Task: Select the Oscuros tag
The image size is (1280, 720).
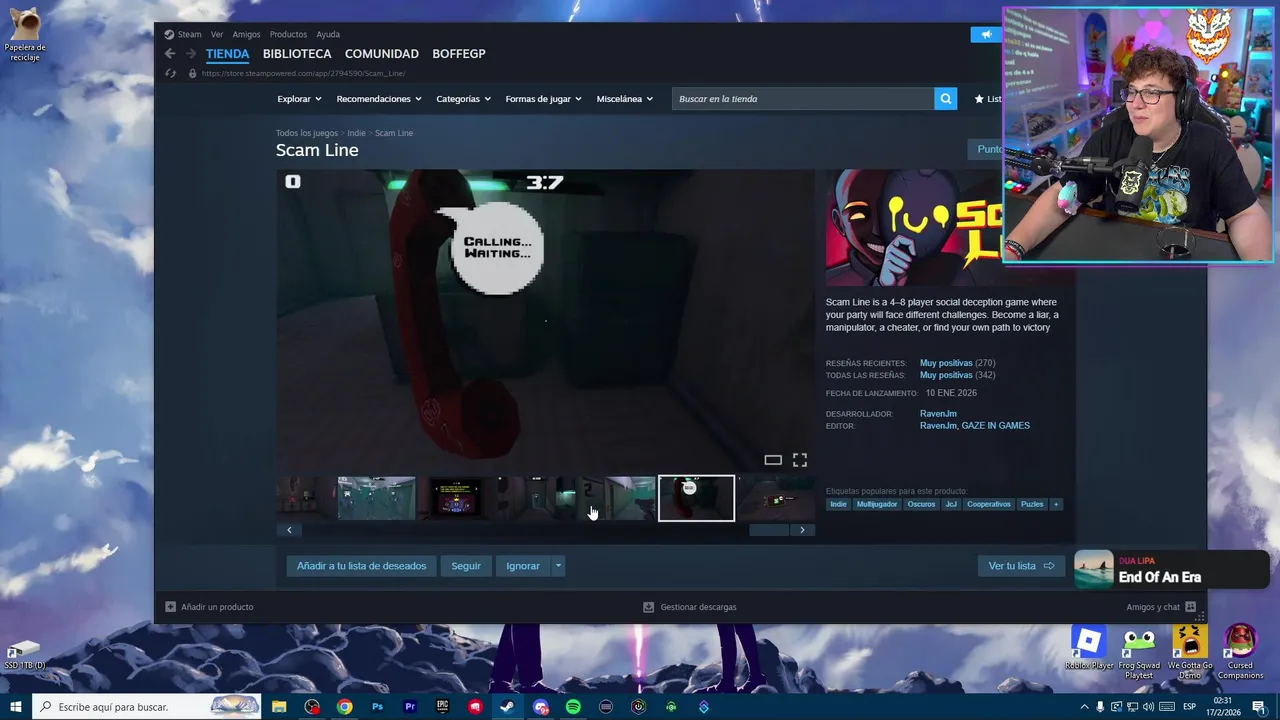Action: (x=921, y=504)
